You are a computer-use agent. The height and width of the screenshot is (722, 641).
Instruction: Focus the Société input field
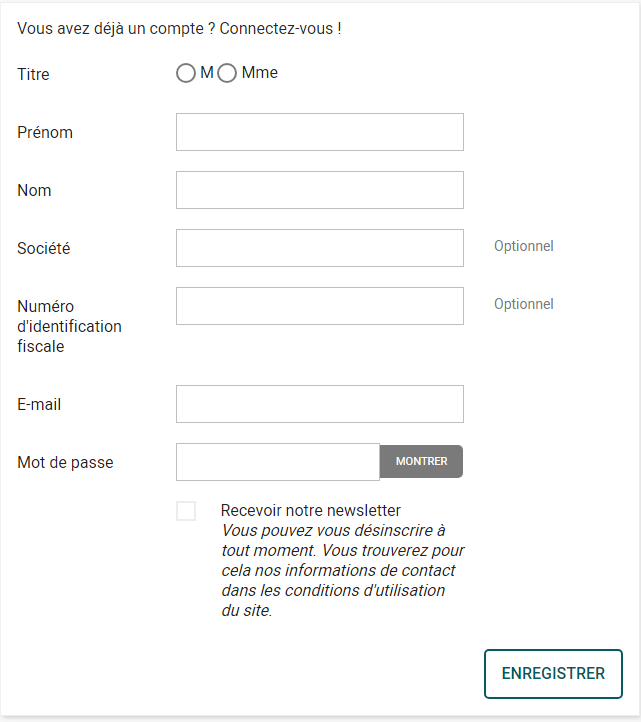(319, 248)
